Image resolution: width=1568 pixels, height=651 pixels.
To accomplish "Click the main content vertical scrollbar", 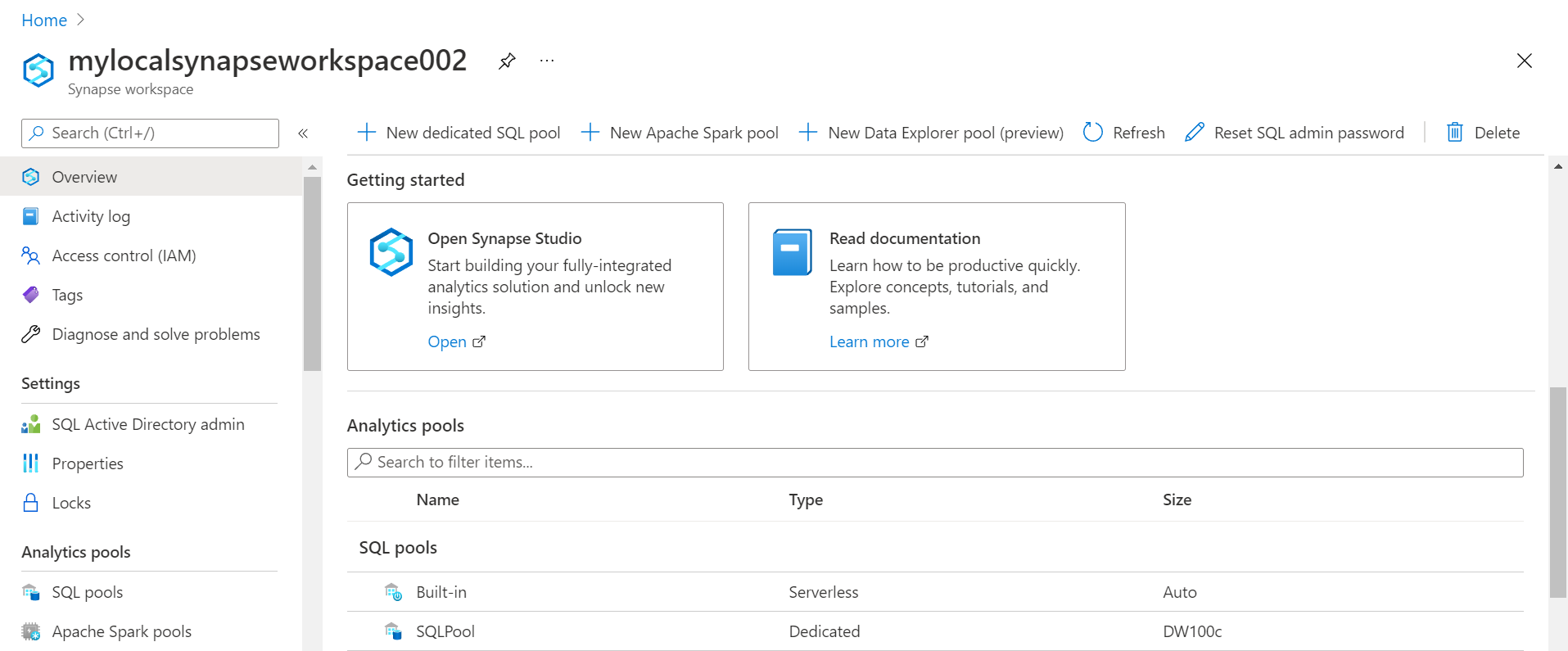I will click(x=1558, y=492).
